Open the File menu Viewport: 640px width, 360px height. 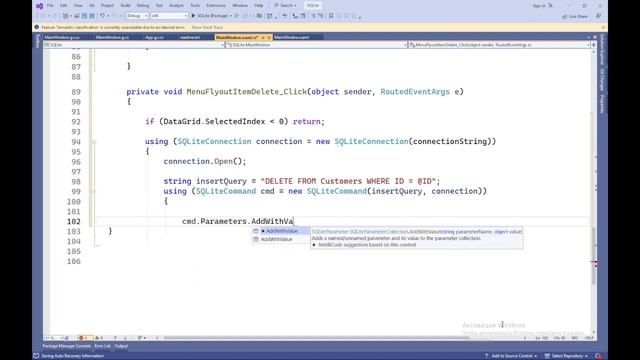pyautogui.click(x=50, y=6)
